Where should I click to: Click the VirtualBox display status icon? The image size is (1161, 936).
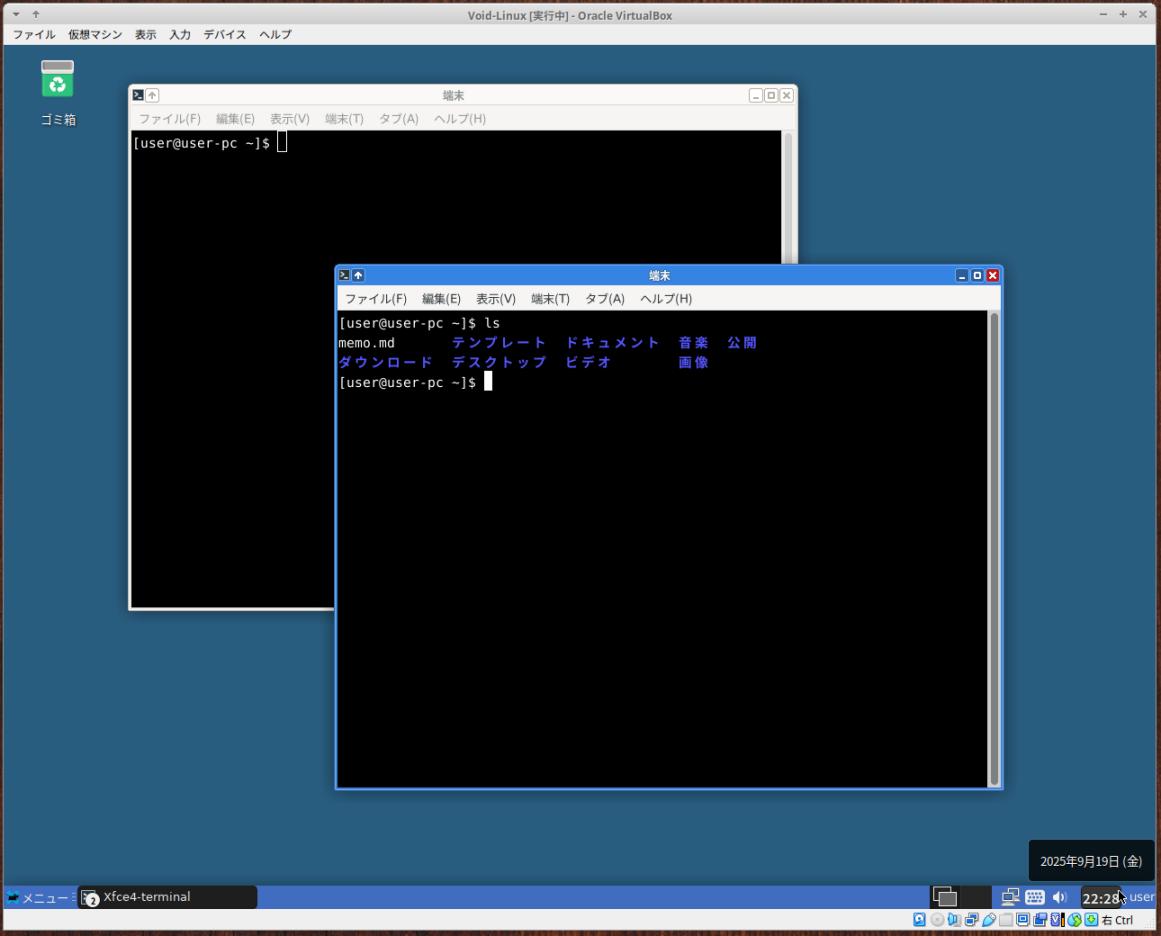pyautogui.click(x=1023, y=920)
